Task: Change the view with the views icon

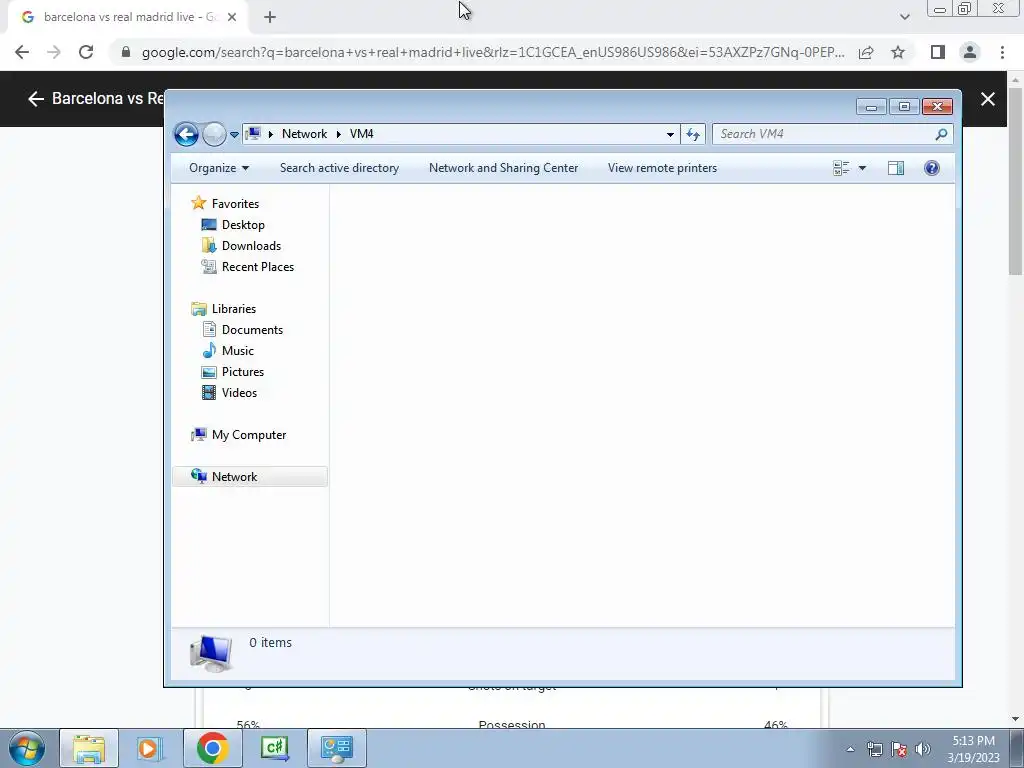Action: [x=841, y=168]
